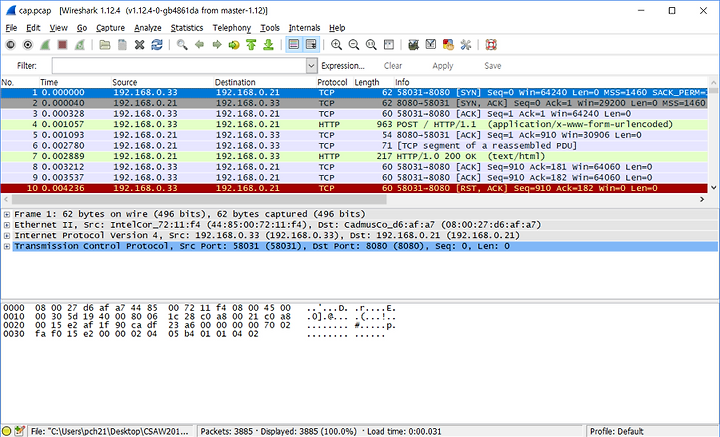Open the capture interfaces list icon
Image resolution: width=720 pixels, height=437 pixels.
(x=10, y=45)
